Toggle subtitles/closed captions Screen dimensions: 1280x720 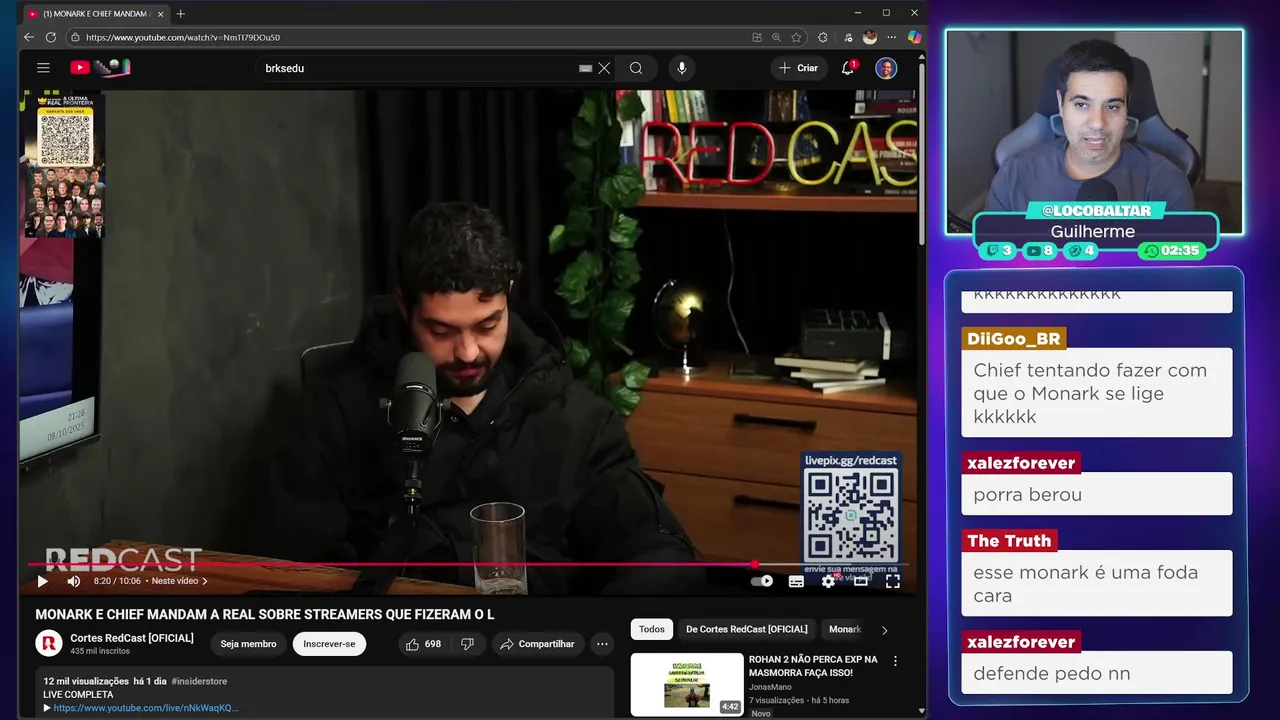pyautogui.click(x=796, y=581)
